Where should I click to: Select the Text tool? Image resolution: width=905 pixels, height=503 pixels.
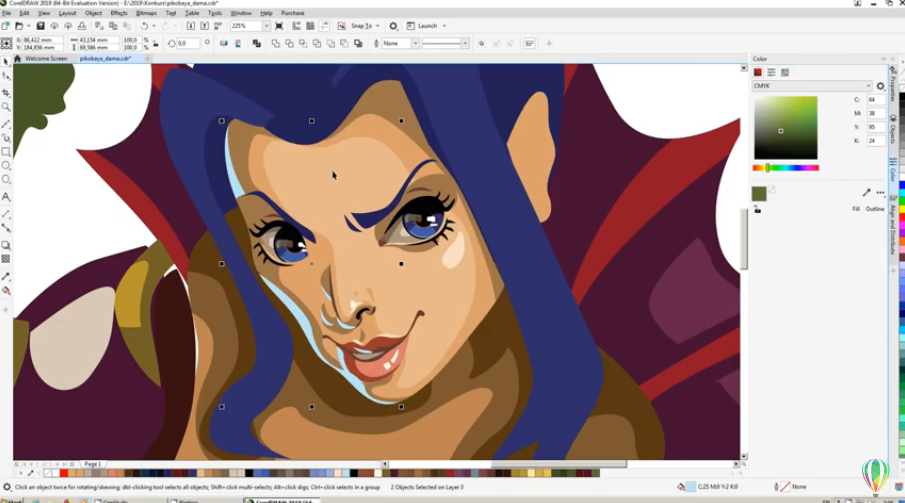(6, 197)
